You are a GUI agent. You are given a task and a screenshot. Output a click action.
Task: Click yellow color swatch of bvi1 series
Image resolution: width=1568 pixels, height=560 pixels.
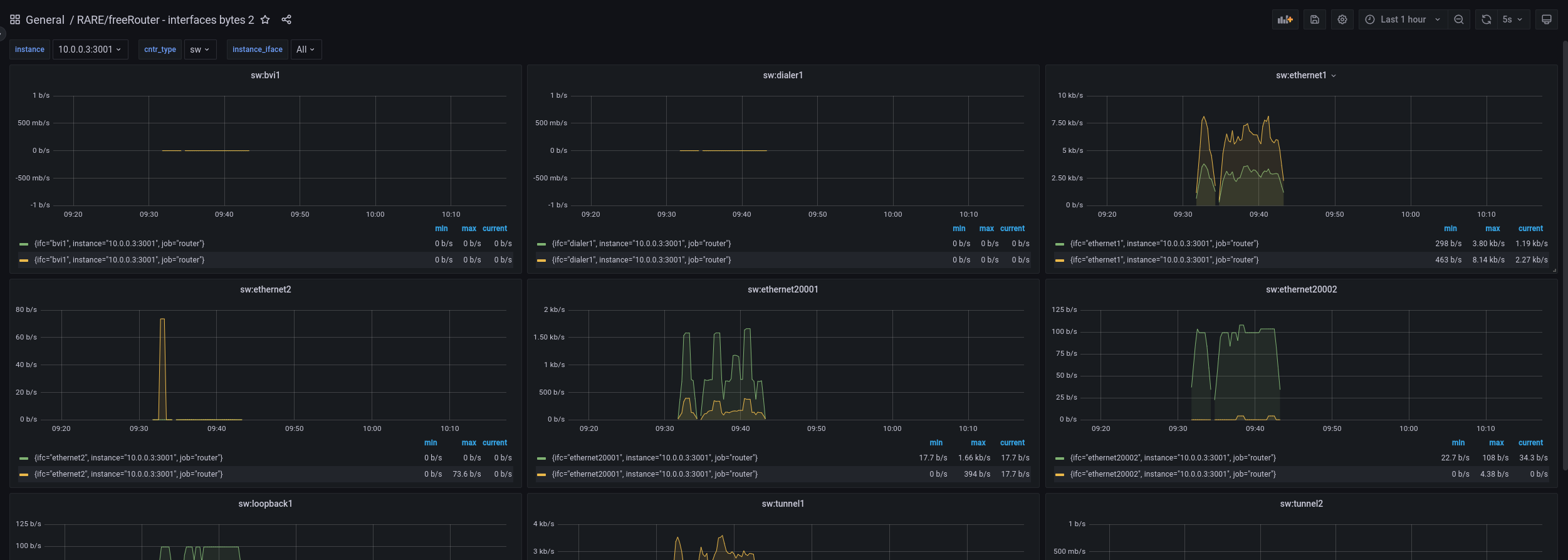click(24, 261)
